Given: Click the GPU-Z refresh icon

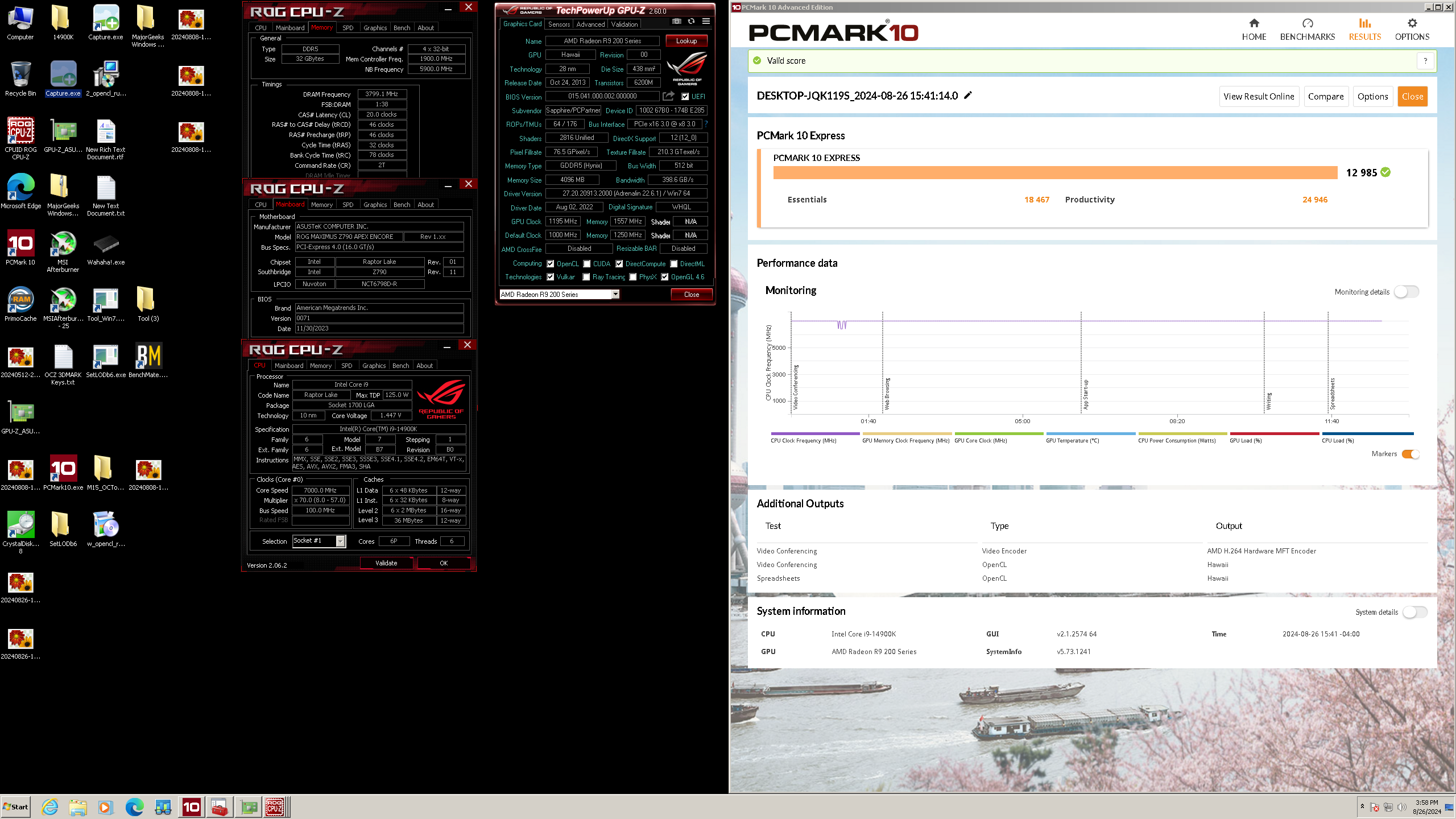Looking at the screenshot, I should click(691, 21).
